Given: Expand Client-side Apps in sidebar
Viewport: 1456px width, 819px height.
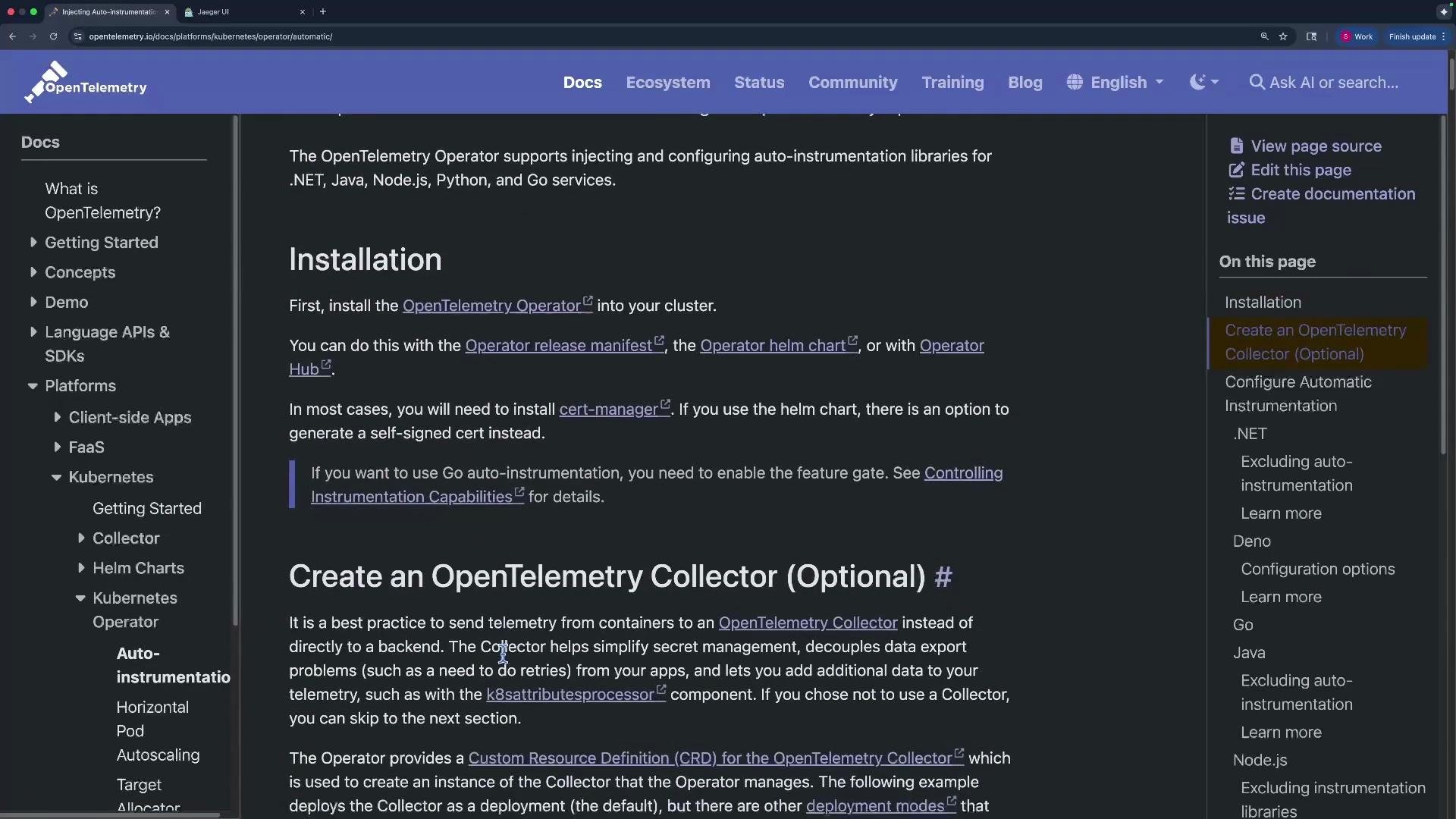Looking at the screenshot, I should 57,417.
